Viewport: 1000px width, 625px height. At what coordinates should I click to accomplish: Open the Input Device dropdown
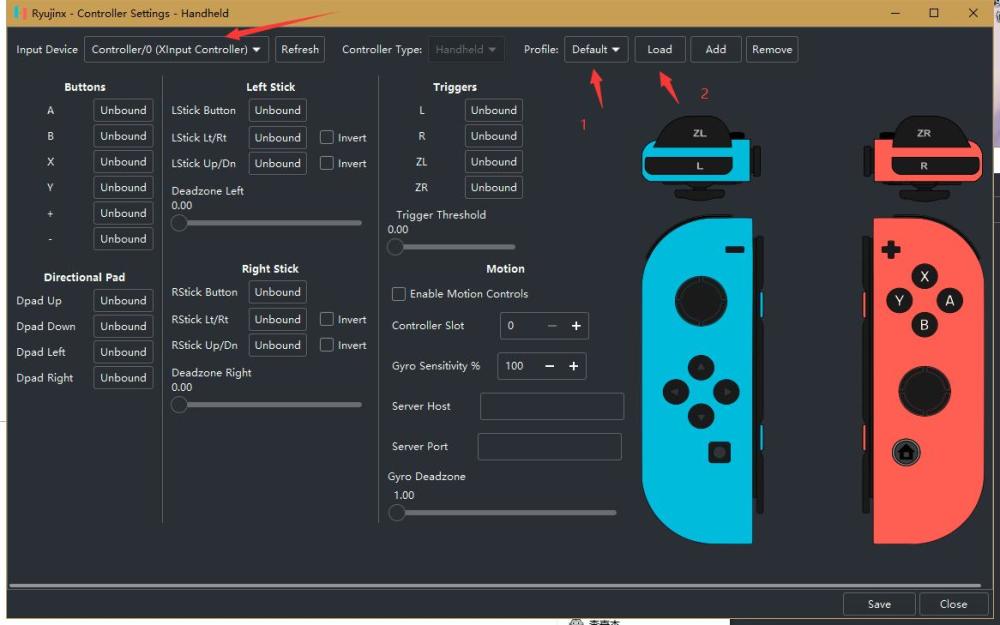tap(177, 49)
